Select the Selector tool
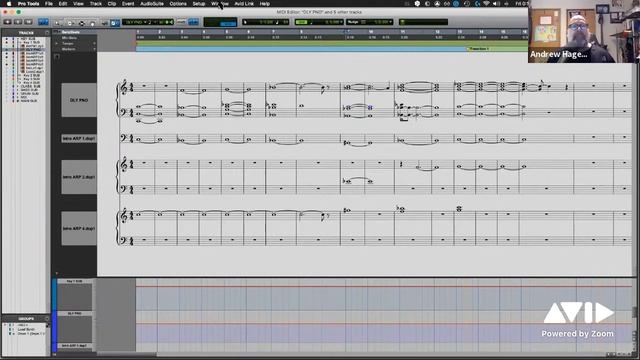The width and height of the screenshot is (640, 360). click(82, 23)
